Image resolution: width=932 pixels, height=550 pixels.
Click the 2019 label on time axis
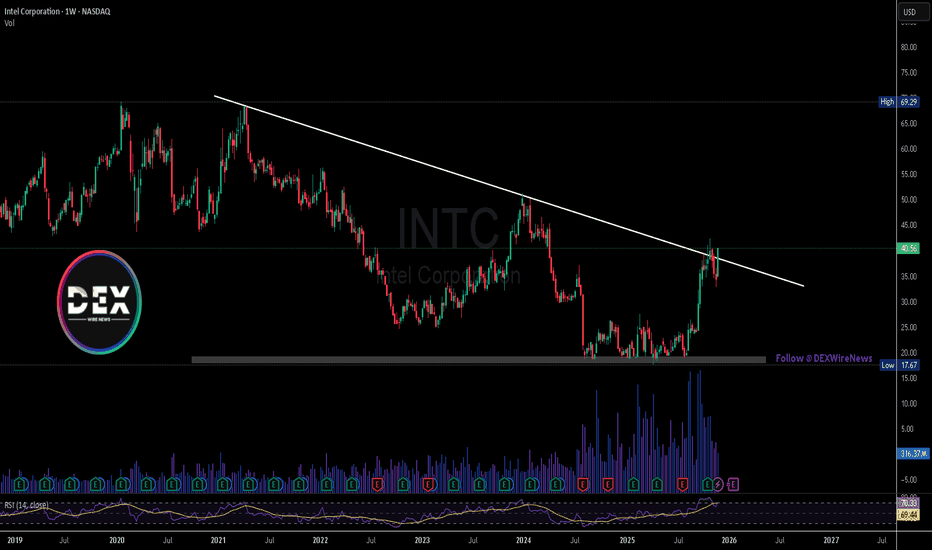[x=14, y=539]
